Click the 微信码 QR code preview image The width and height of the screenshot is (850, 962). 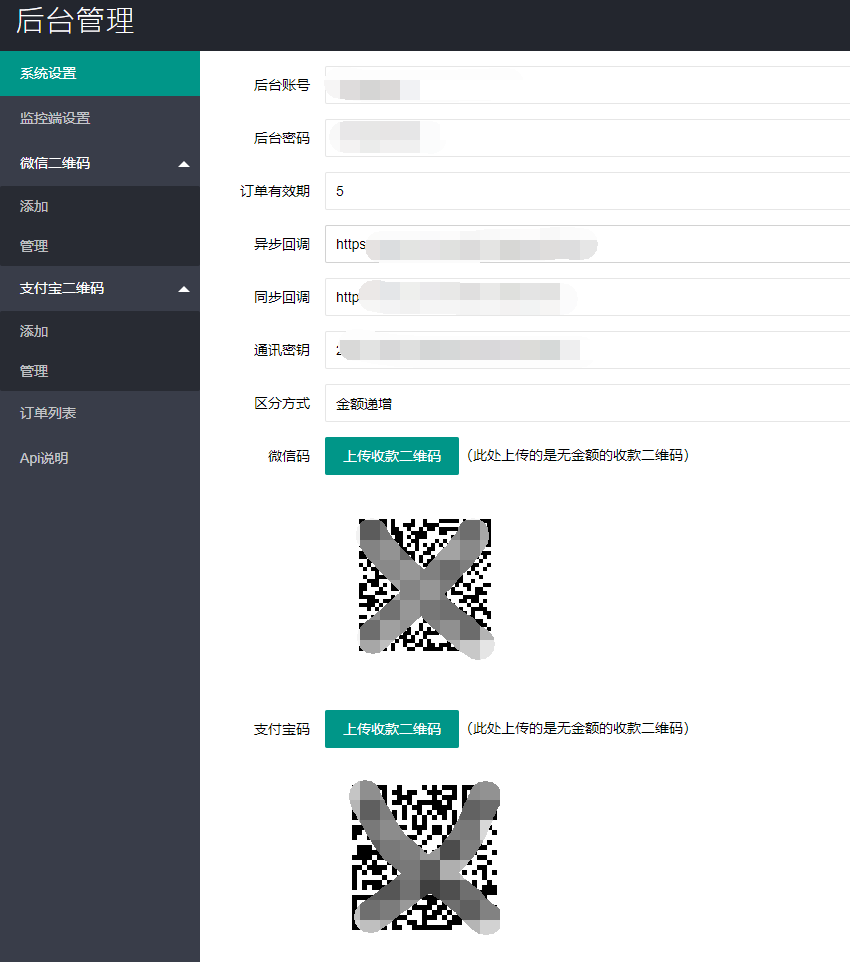pos(426,588)
